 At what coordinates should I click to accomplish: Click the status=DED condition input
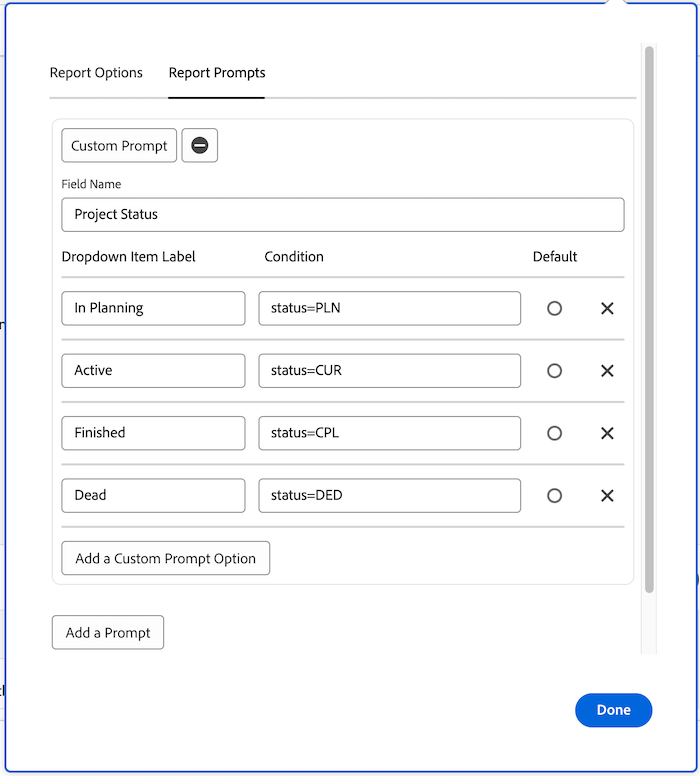(389, 496)
